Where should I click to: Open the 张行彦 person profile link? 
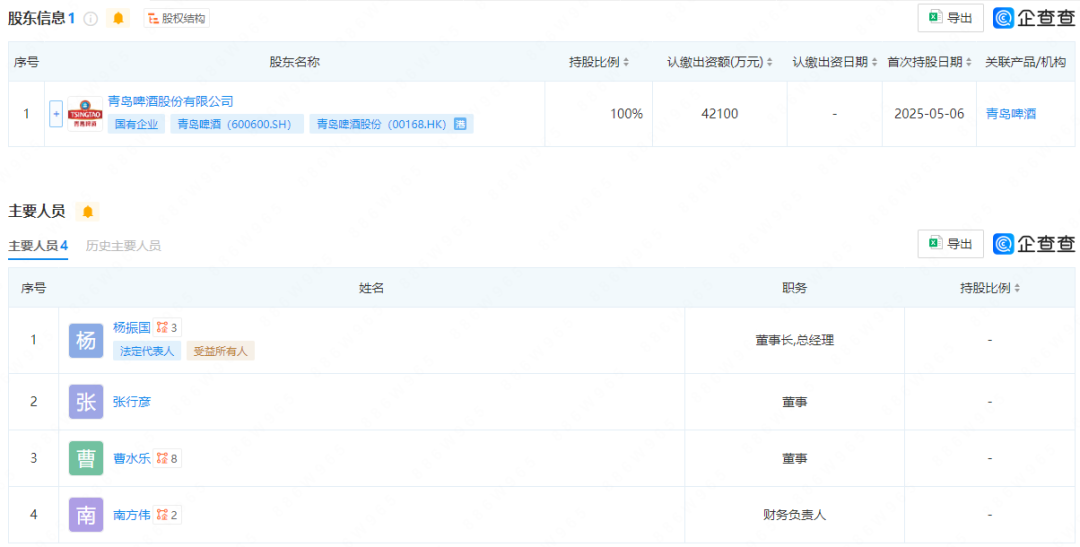pos(132,402)
